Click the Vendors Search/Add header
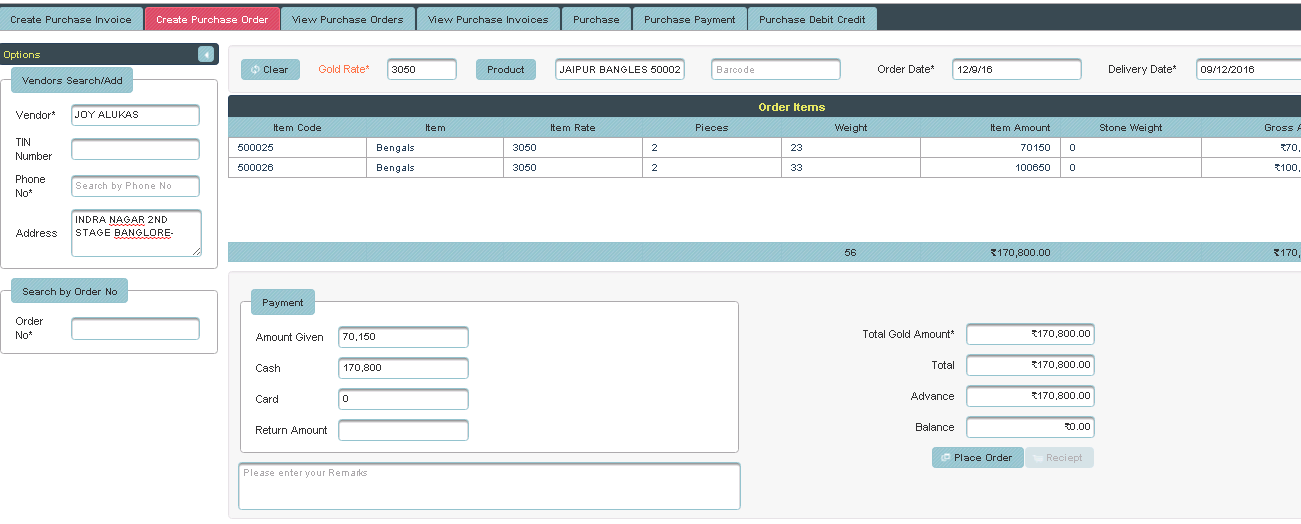The image size is (1301, 524). (x=72, y=80)
